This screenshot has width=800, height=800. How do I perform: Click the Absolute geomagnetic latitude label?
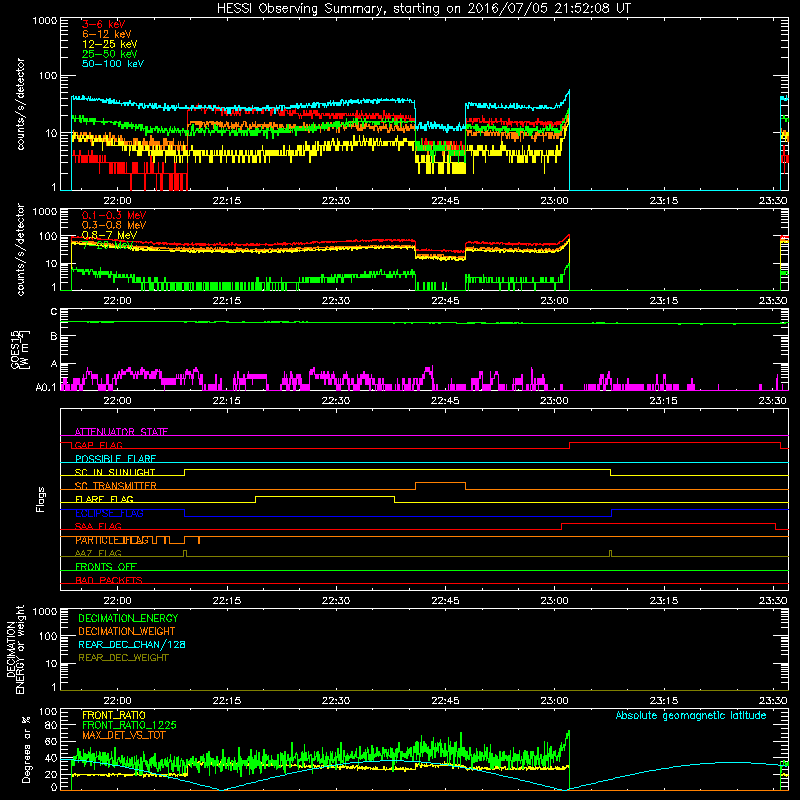point(691,715)
